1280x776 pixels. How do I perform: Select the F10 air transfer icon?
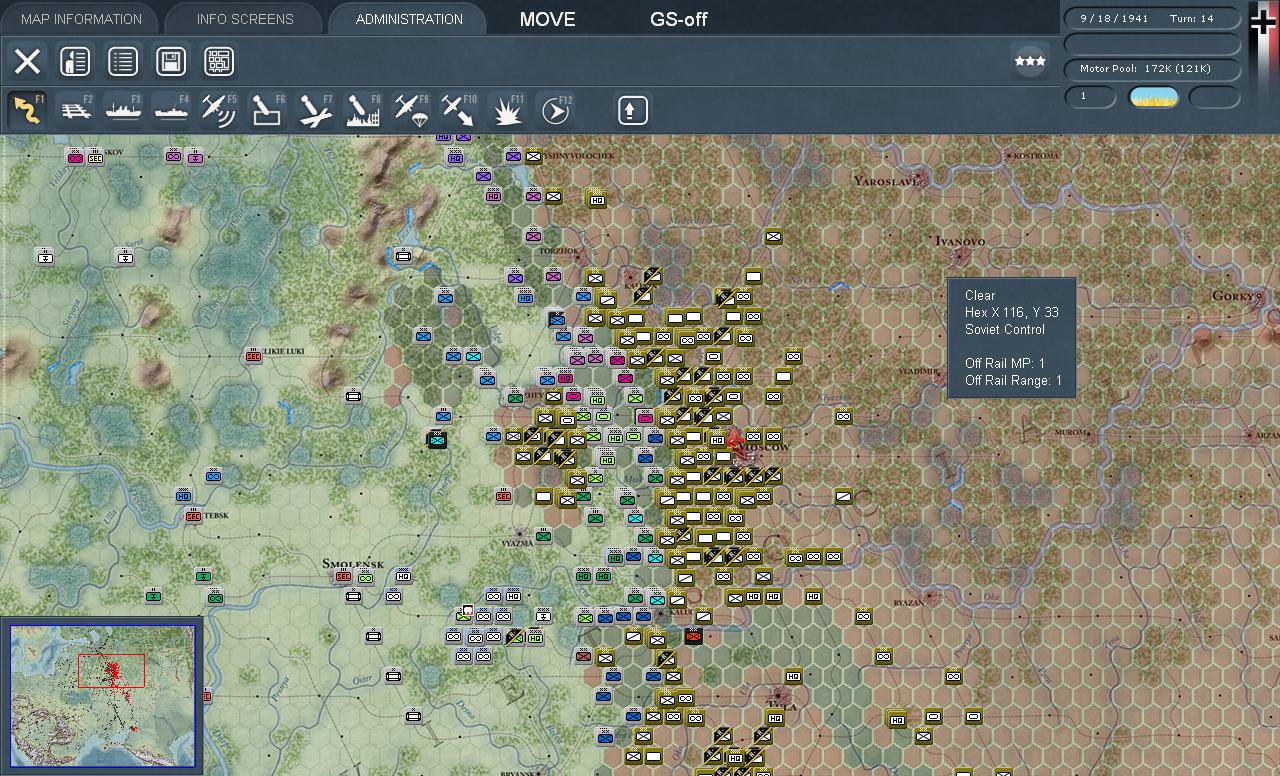[x=459, y=110]
